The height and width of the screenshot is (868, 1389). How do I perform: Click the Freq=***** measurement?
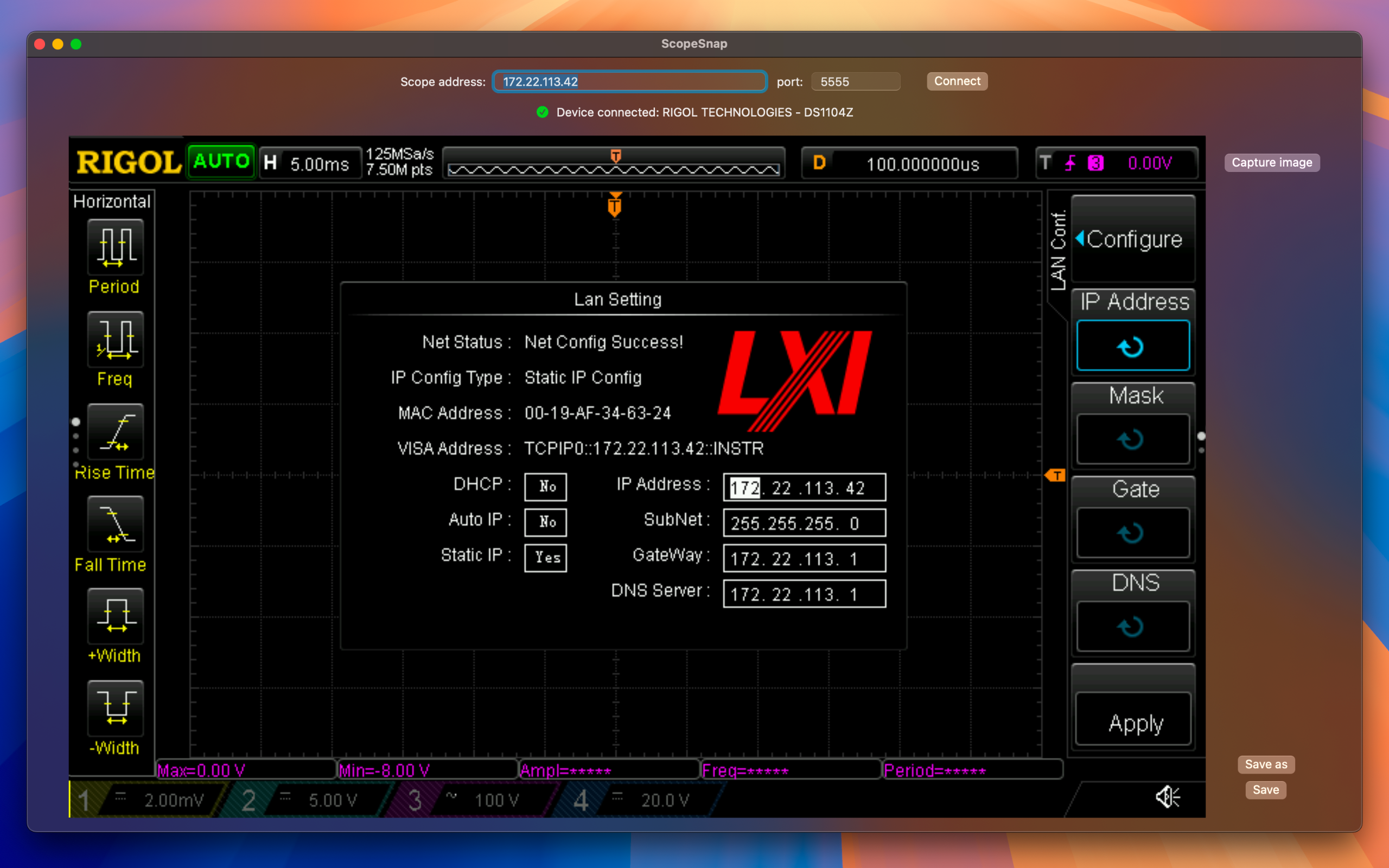791,770
